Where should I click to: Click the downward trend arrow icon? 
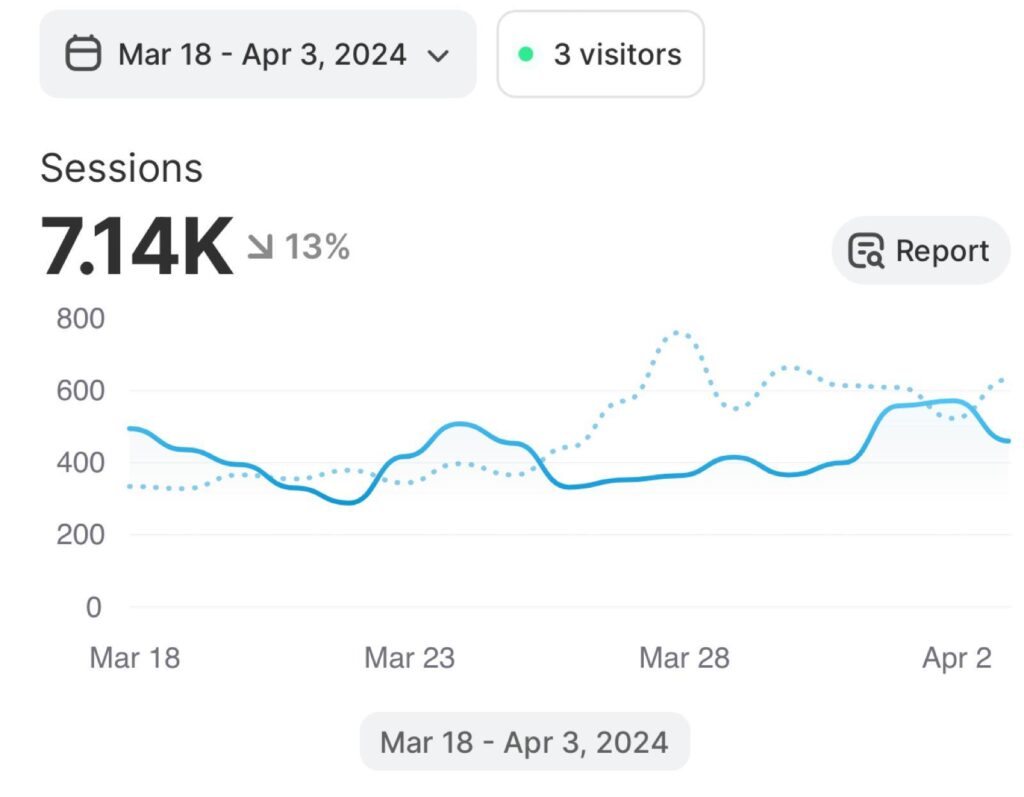[260, 246]
